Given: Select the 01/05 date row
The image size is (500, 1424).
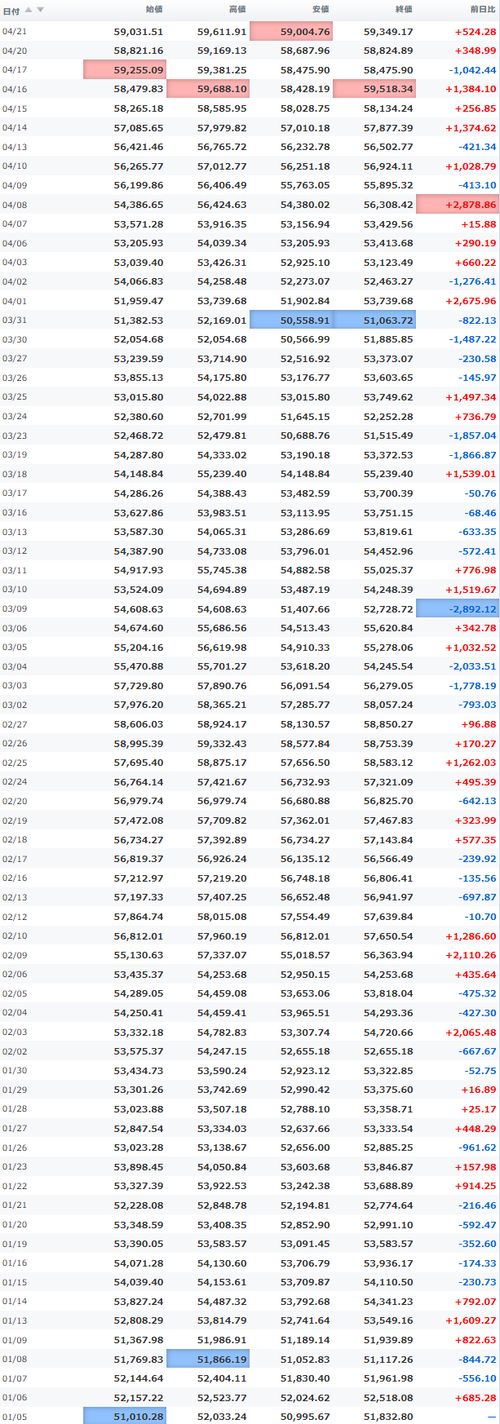Looking at the screenshot, I should pos(250,1415).
